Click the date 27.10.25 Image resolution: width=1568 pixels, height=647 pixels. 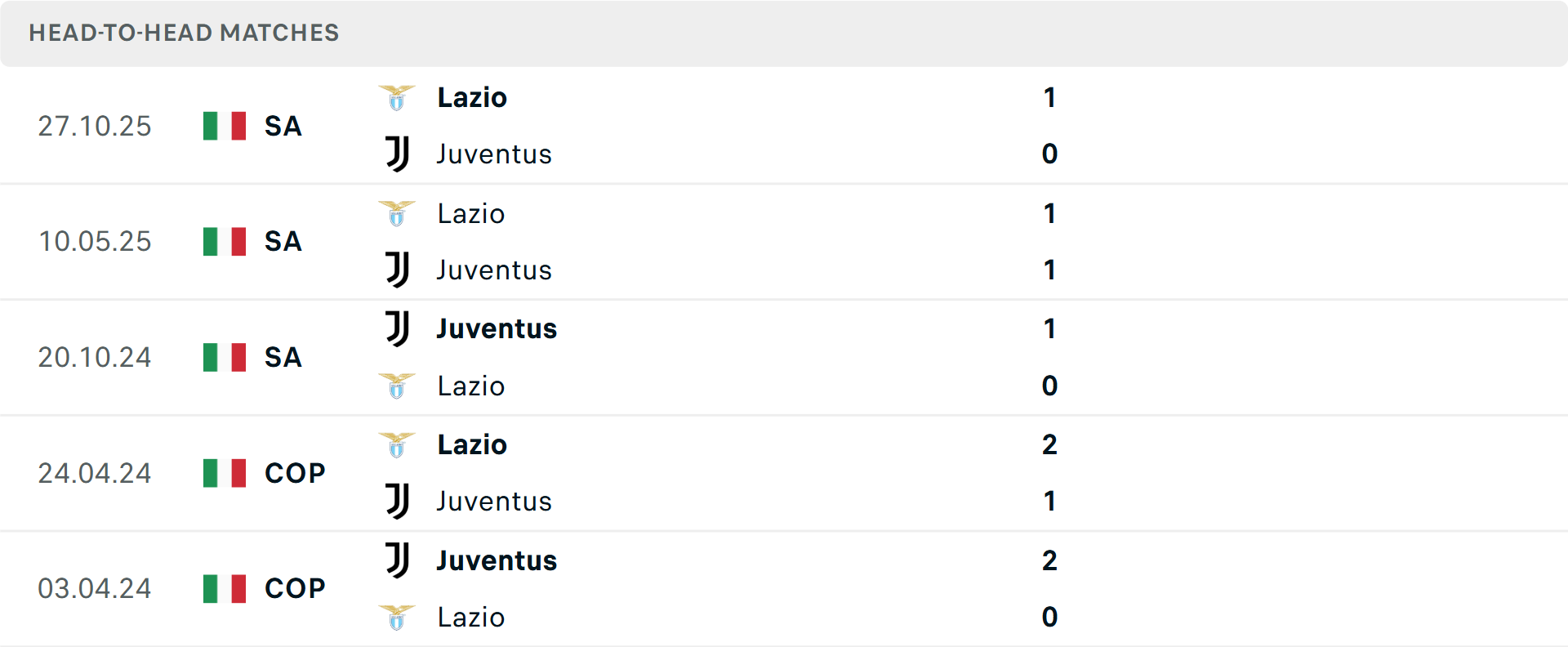95,126
